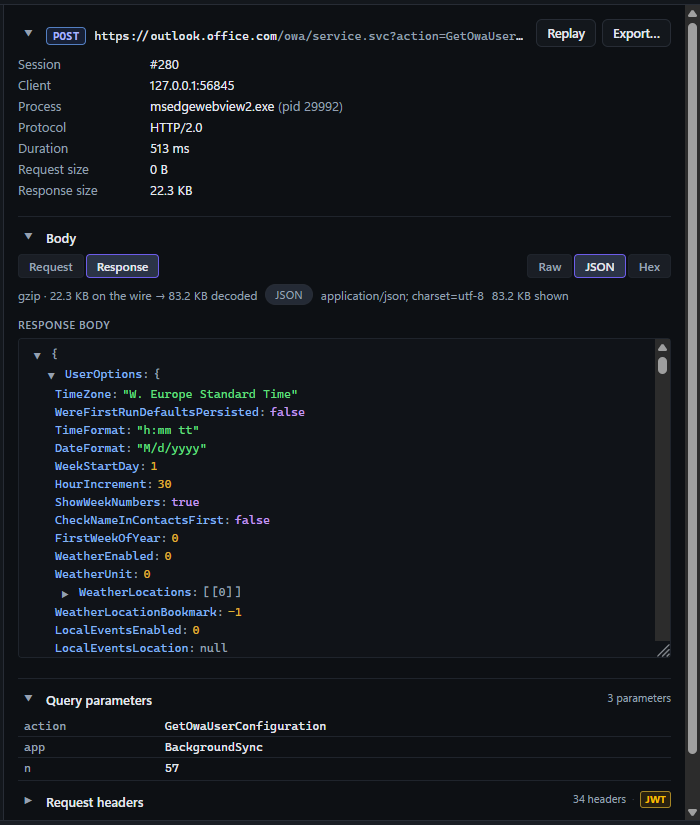This screenshot has width=700, height=825.
Task: Click the main panel scrollbar thumb
Action: coord(693,388)
